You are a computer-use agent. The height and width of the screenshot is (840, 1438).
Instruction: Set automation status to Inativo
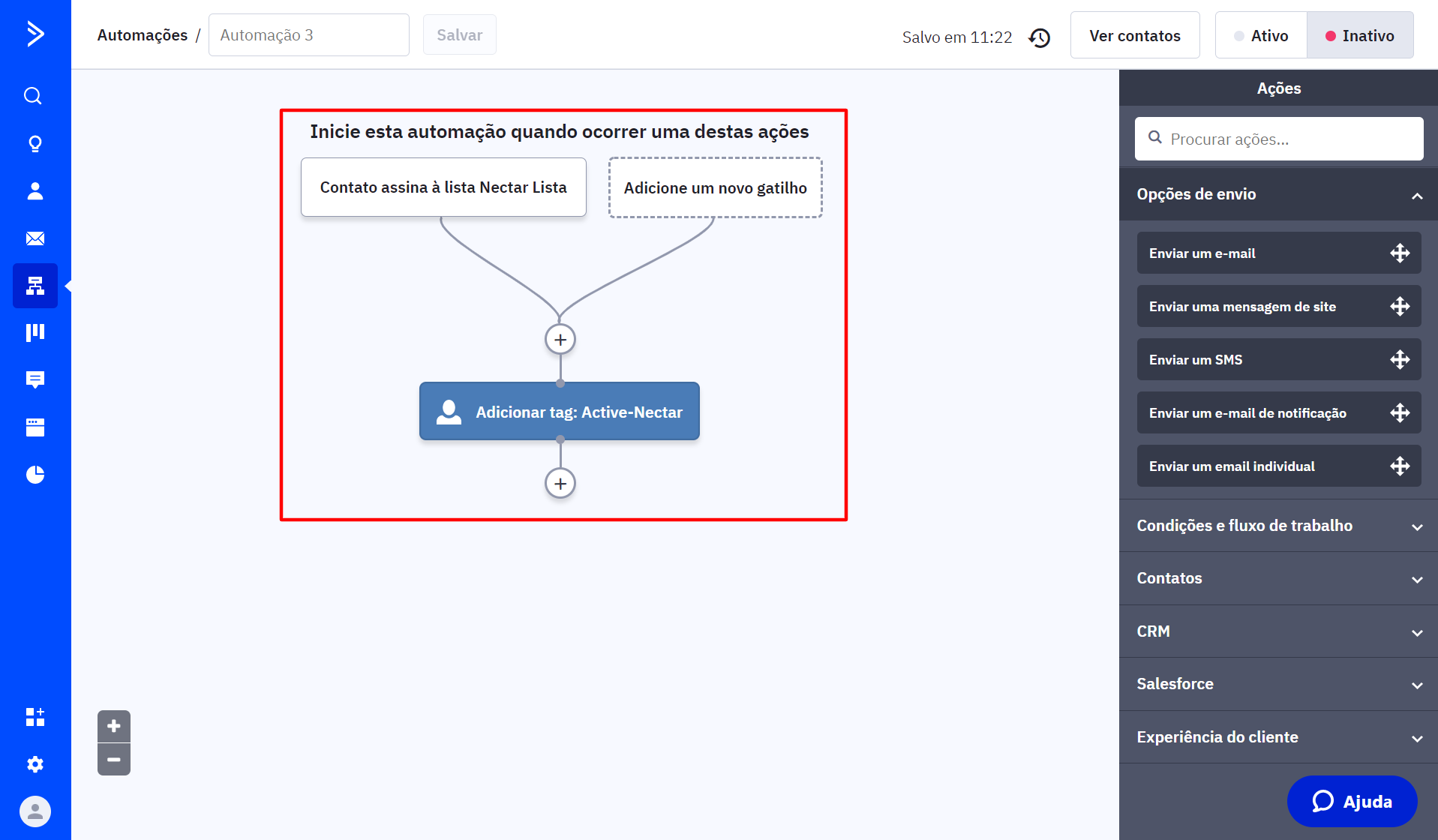[1360, 35]
